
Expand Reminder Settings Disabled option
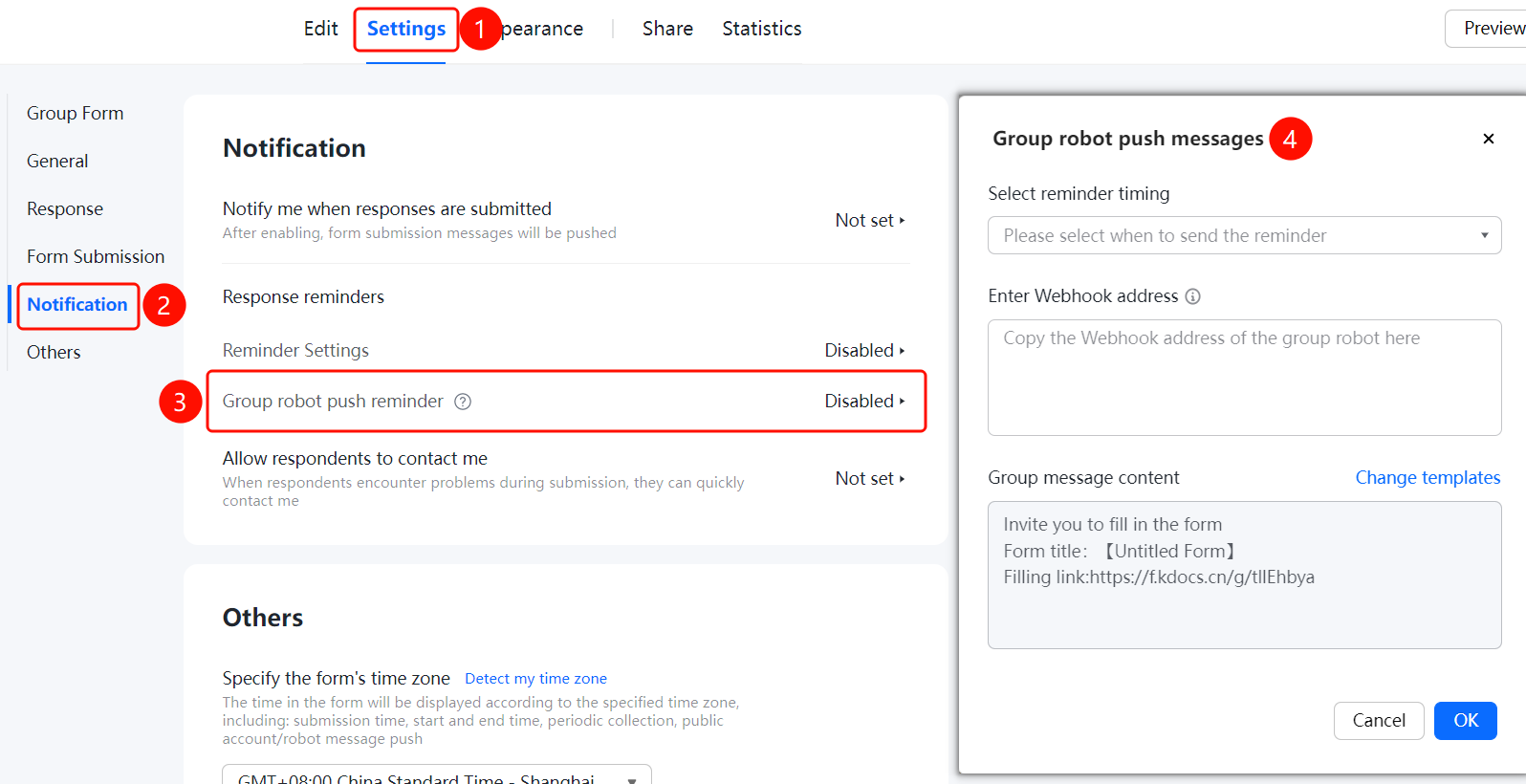[x=864, y=350]
